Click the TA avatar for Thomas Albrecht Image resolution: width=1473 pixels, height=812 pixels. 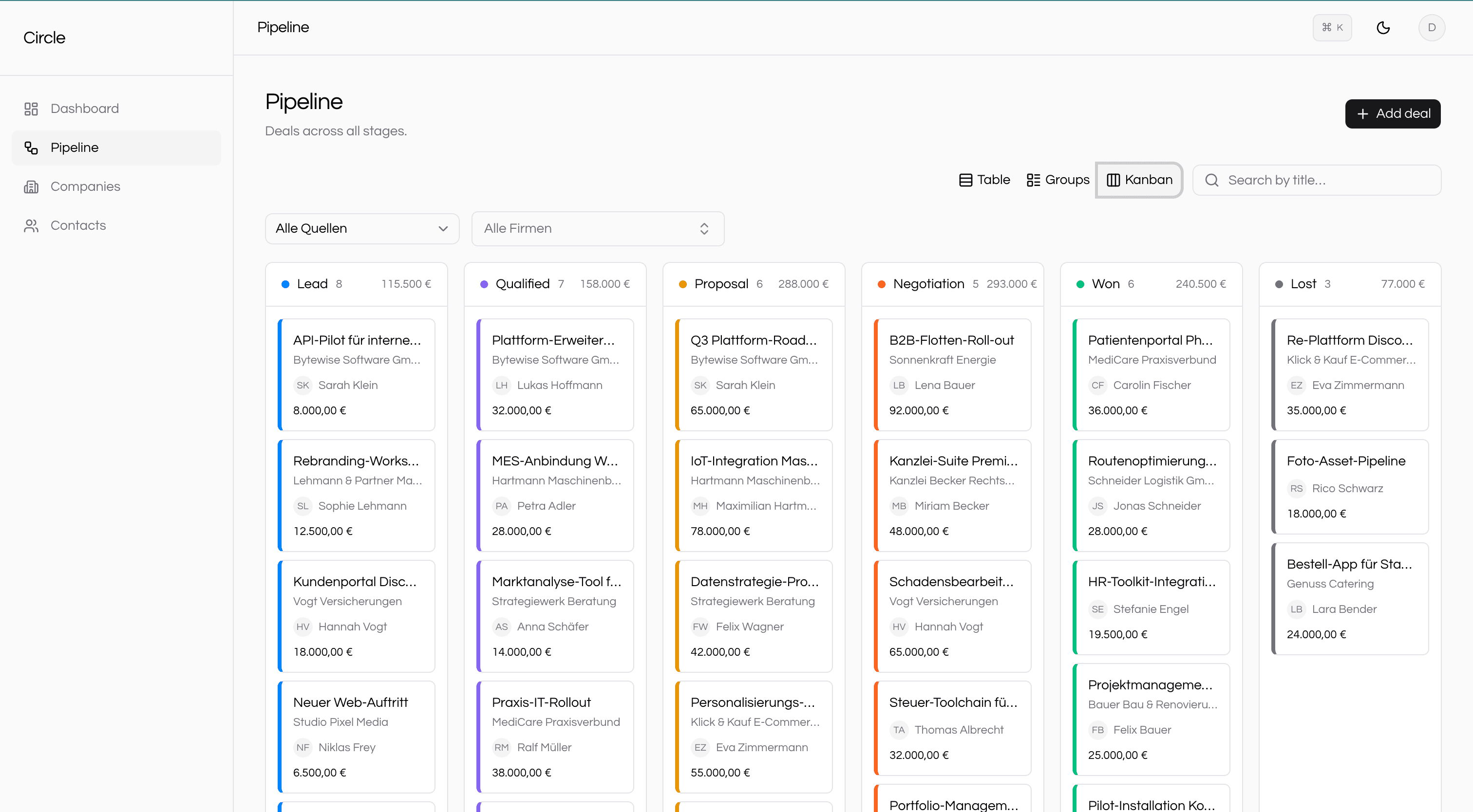tap(899, 730)
